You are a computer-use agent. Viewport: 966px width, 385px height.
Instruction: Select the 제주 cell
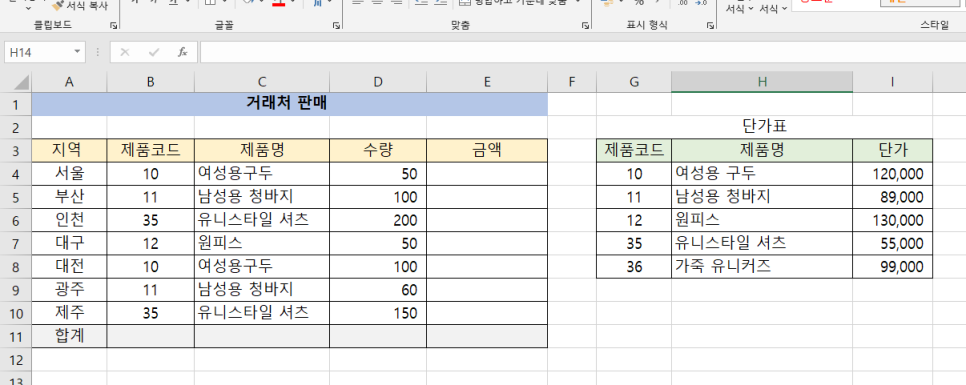pos(69,313)
